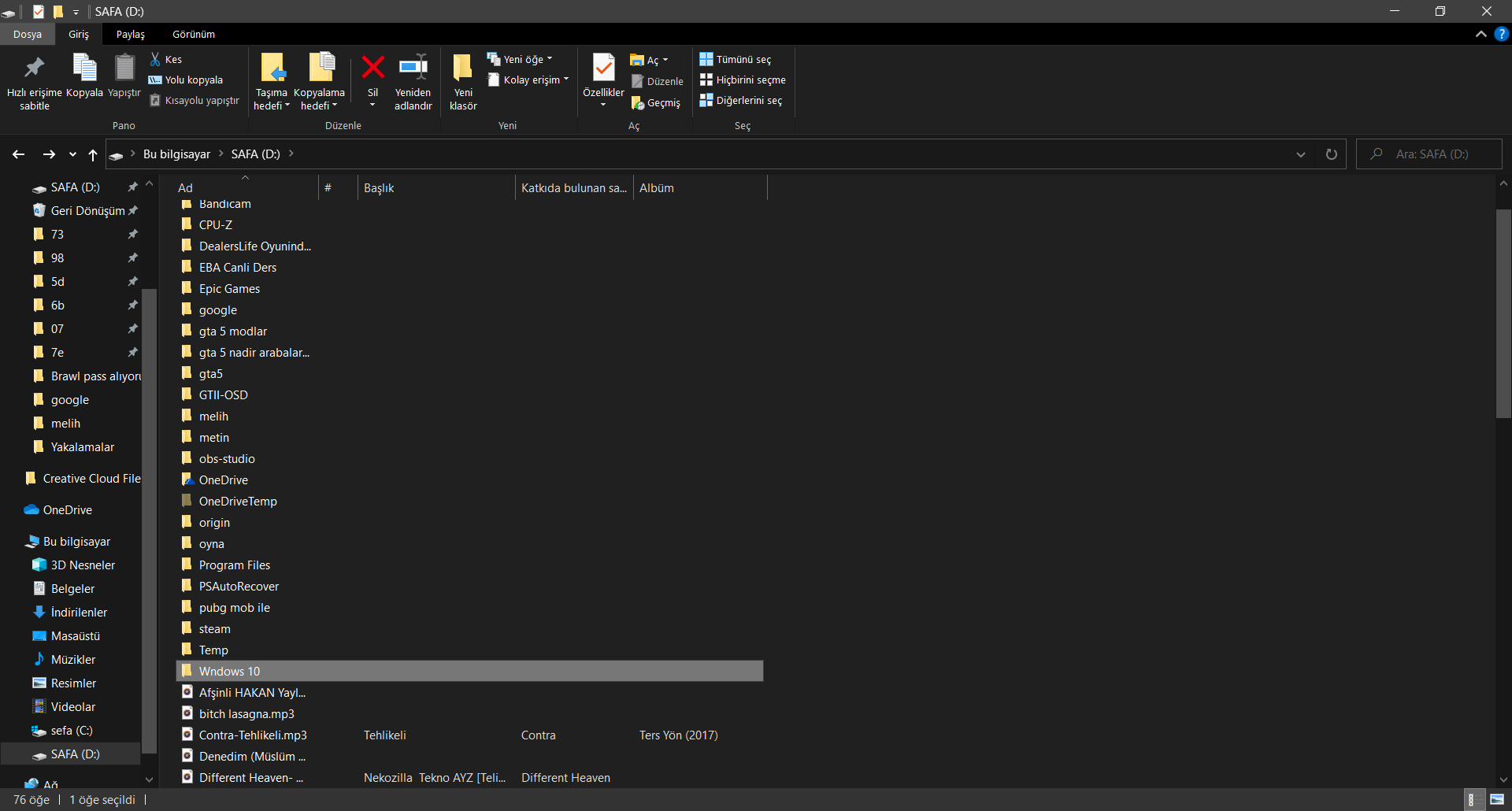Open recent locations dropdown arrow
This screenshot has width=1512, height=811.
[72, 154]
